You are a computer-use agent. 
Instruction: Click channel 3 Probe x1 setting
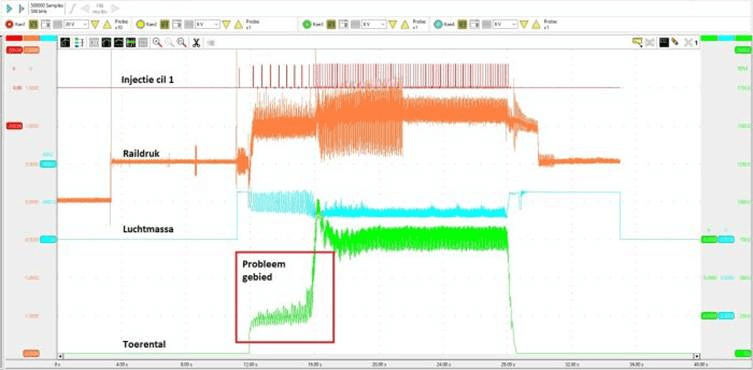point(418,24)
